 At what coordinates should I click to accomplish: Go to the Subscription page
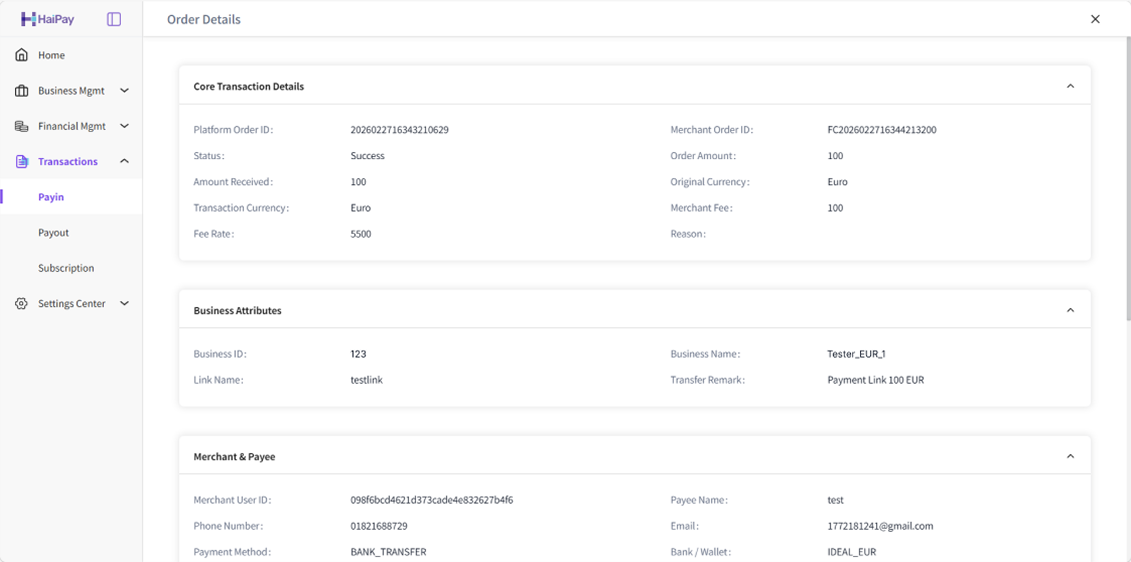(x=66, y=268)
